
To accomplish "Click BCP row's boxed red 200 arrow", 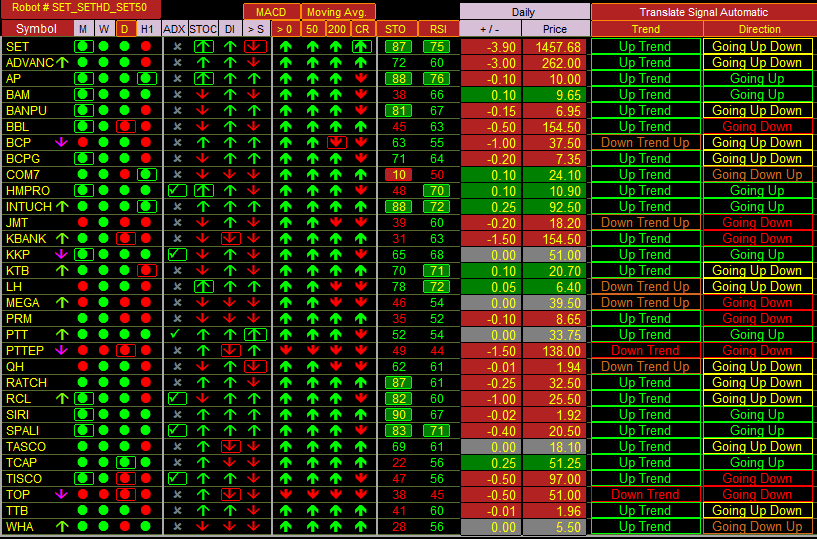I will pyautogui.click(x=337, y=142).
